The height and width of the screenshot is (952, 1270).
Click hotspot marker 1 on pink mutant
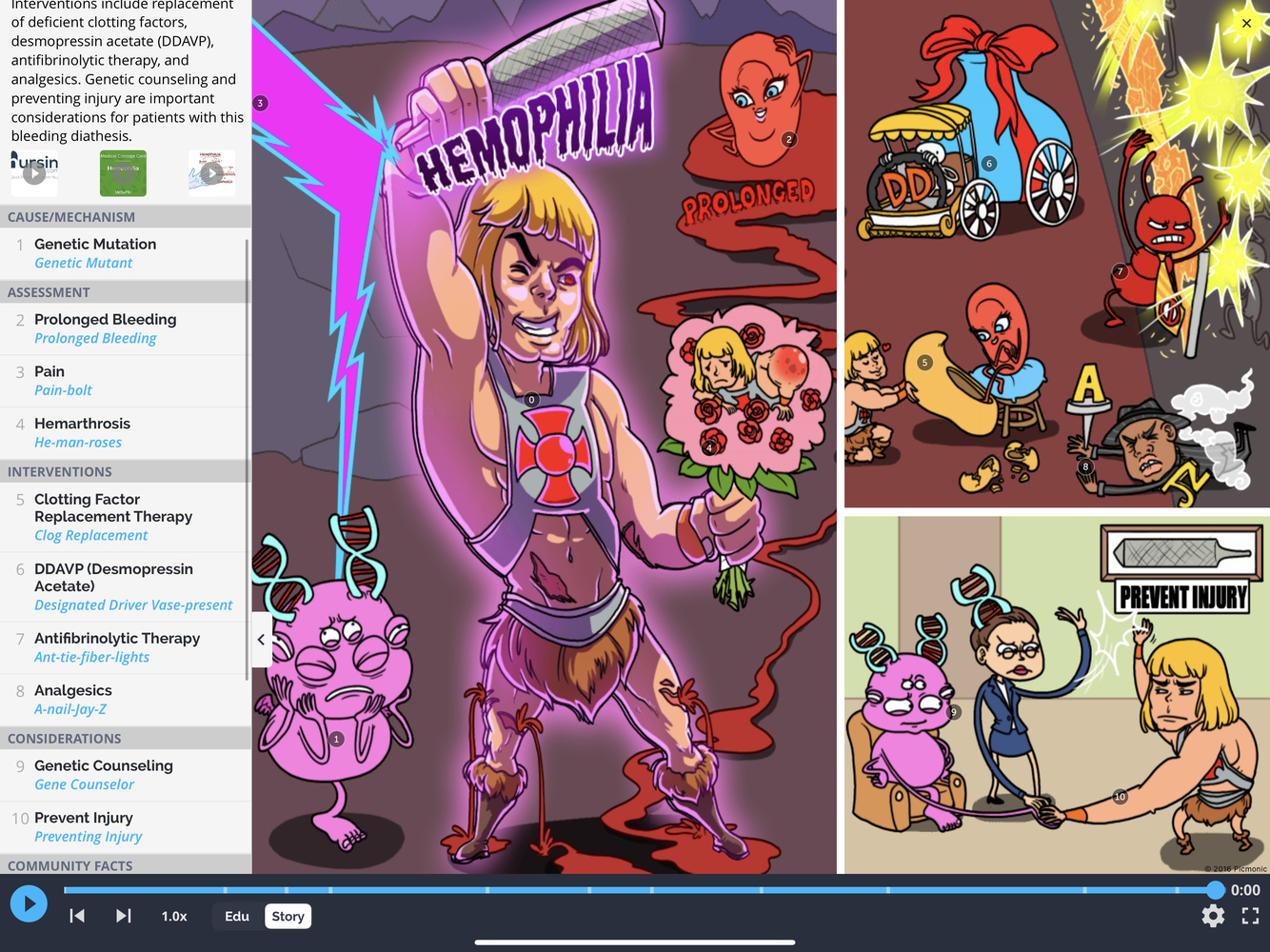coord(335,739)
